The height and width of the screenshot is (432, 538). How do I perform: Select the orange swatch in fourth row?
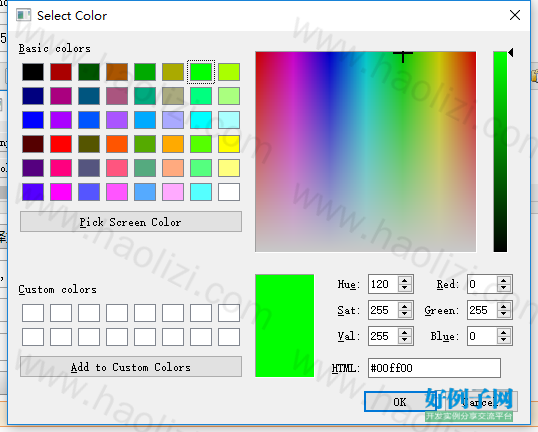[x=173, y=144]
